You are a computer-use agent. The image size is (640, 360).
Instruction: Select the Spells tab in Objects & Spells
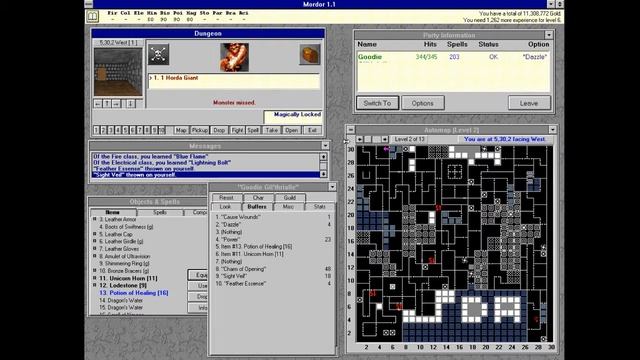pyautogui.click(x=160, y=212)
